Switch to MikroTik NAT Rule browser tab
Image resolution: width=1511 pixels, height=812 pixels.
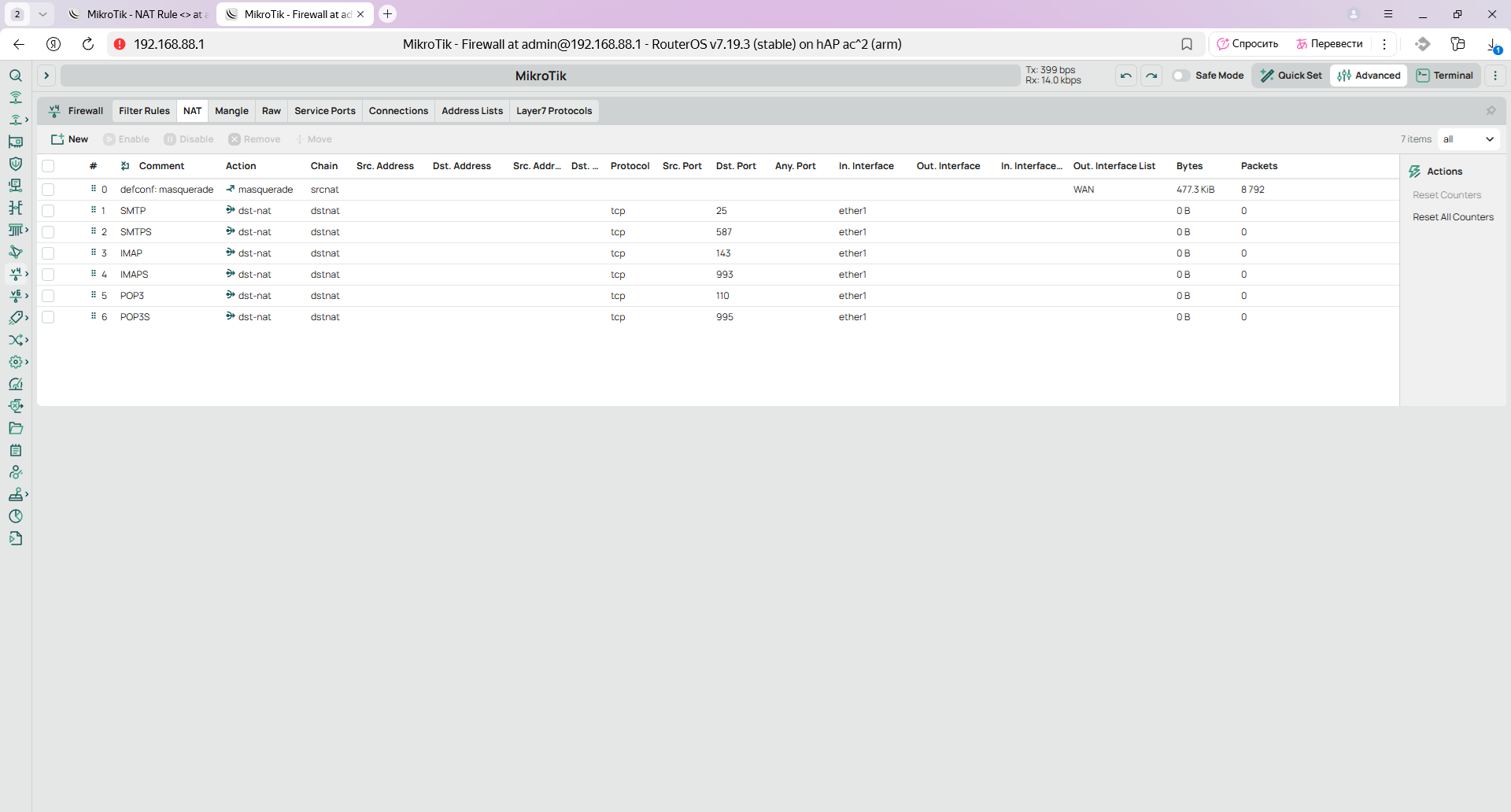(139, 14)
